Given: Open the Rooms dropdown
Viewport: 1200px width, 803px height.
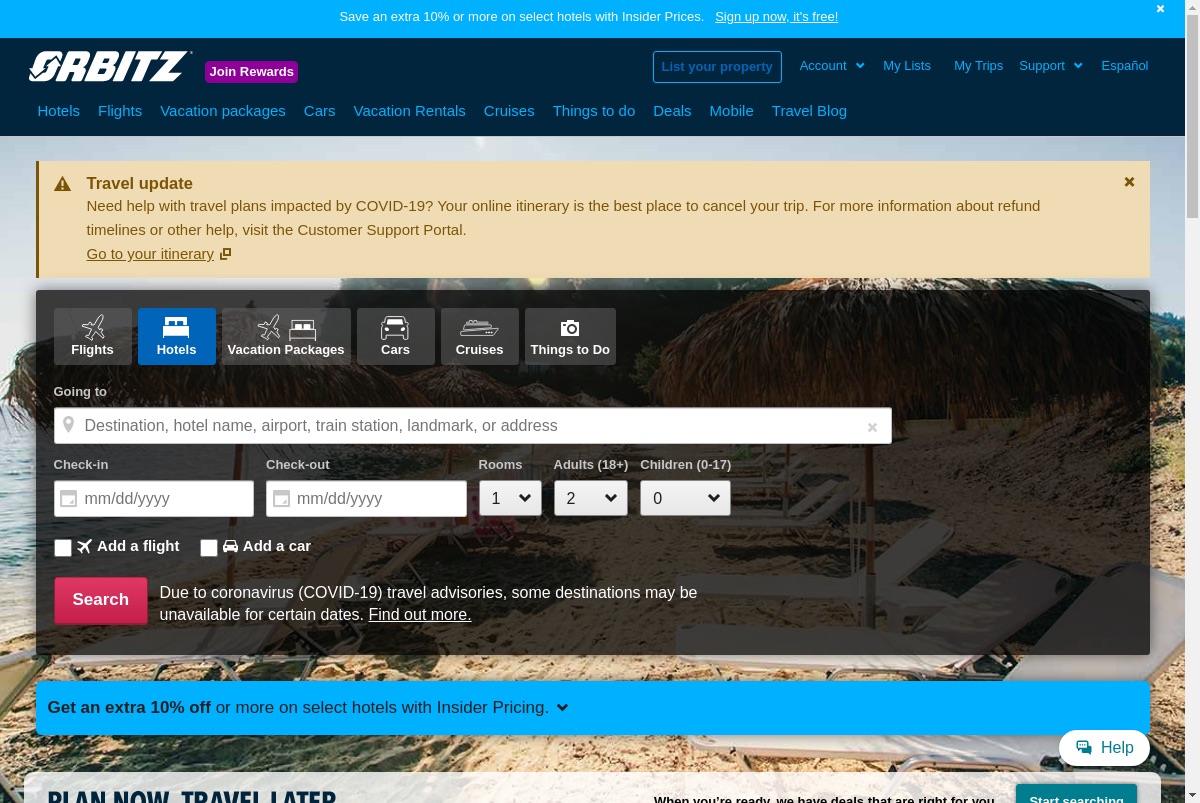Looking at the screenshot, I should pos(510,498).
